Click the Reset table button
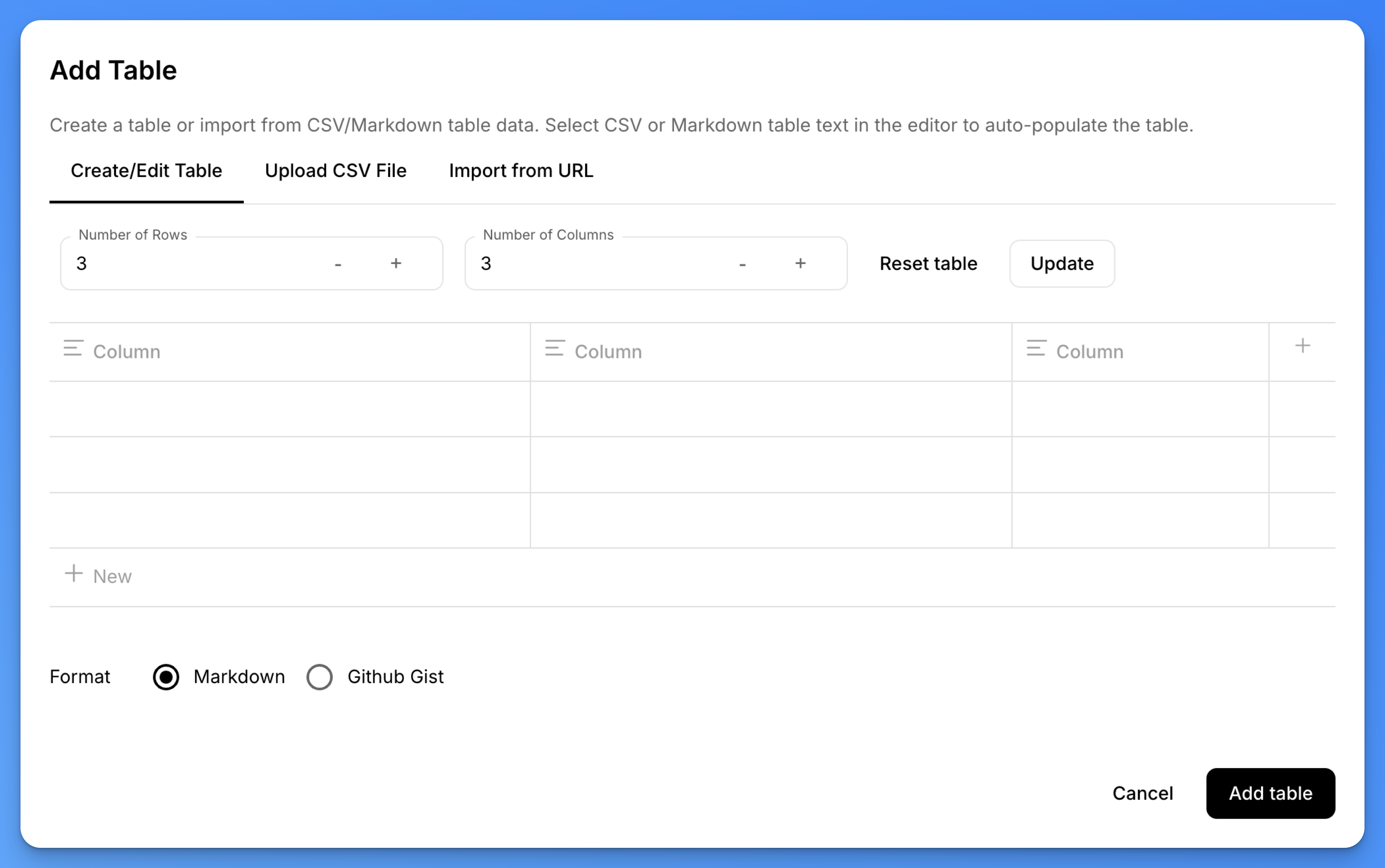Viewport: 1385px width, 868px height. click(928, 264)
